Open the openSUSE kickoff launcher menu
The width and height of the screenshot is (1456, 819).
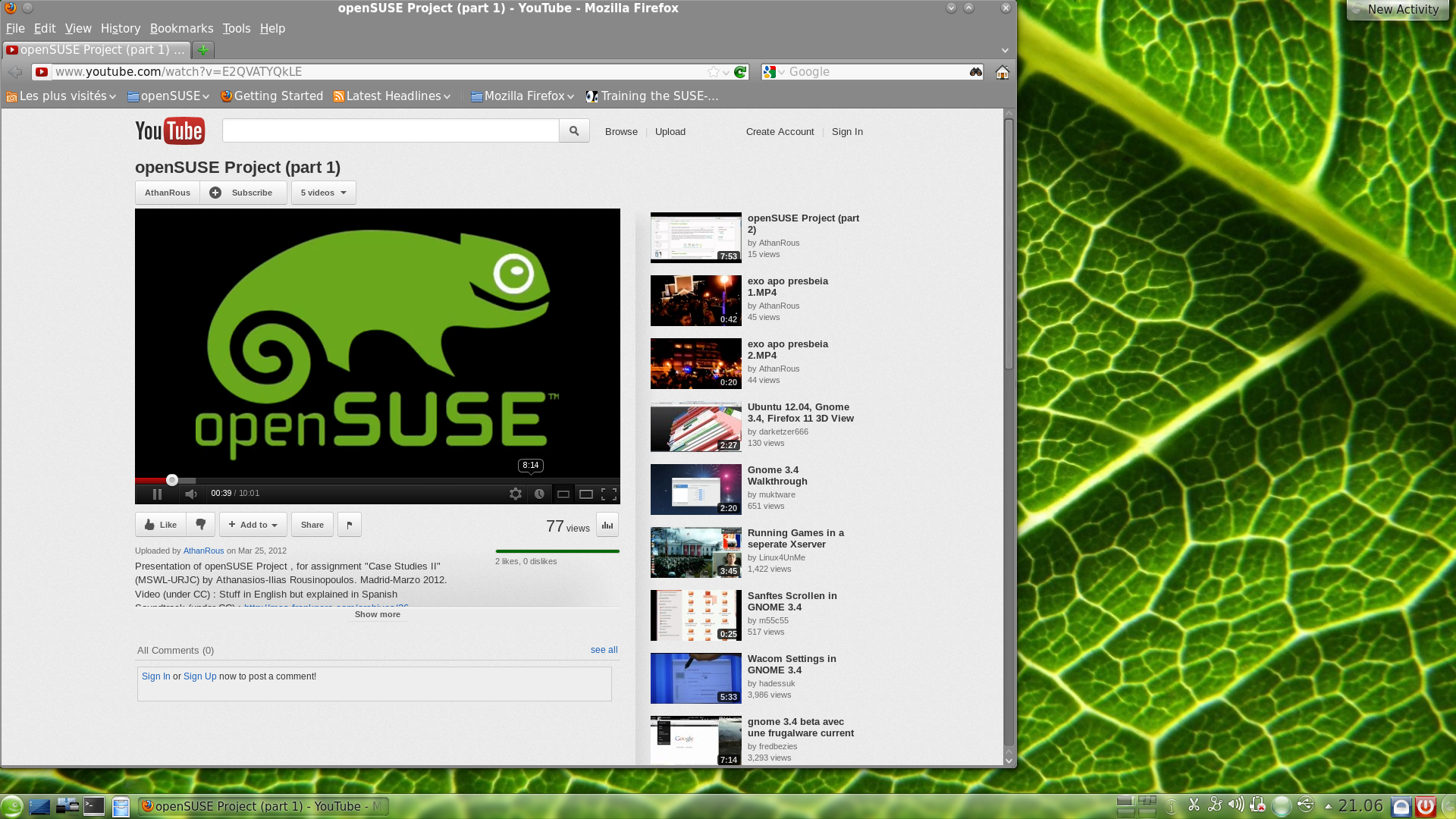(x=11, y=806)
